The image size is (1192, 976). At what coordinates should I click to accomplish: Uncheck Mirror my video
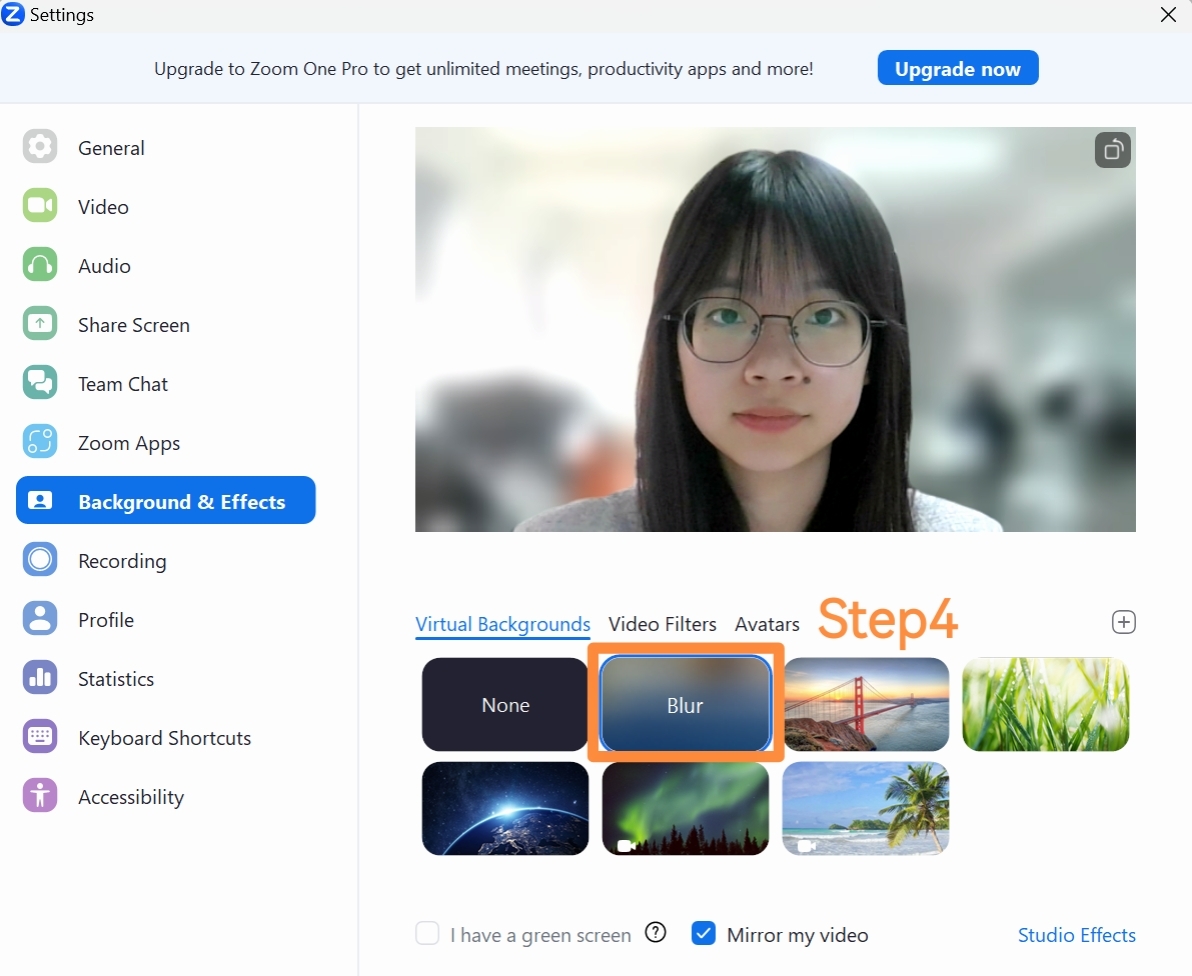[x=703, y=933]
